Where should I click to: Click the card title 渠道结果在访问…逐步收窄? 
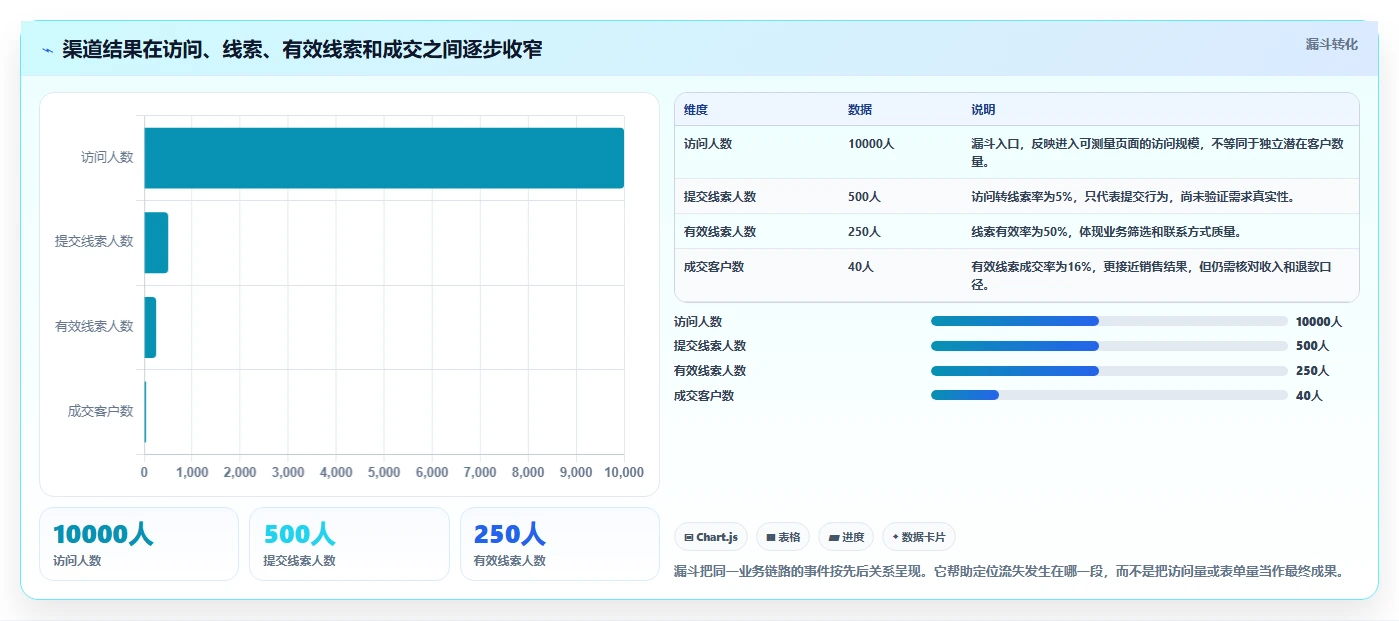(x=302, y=49)
